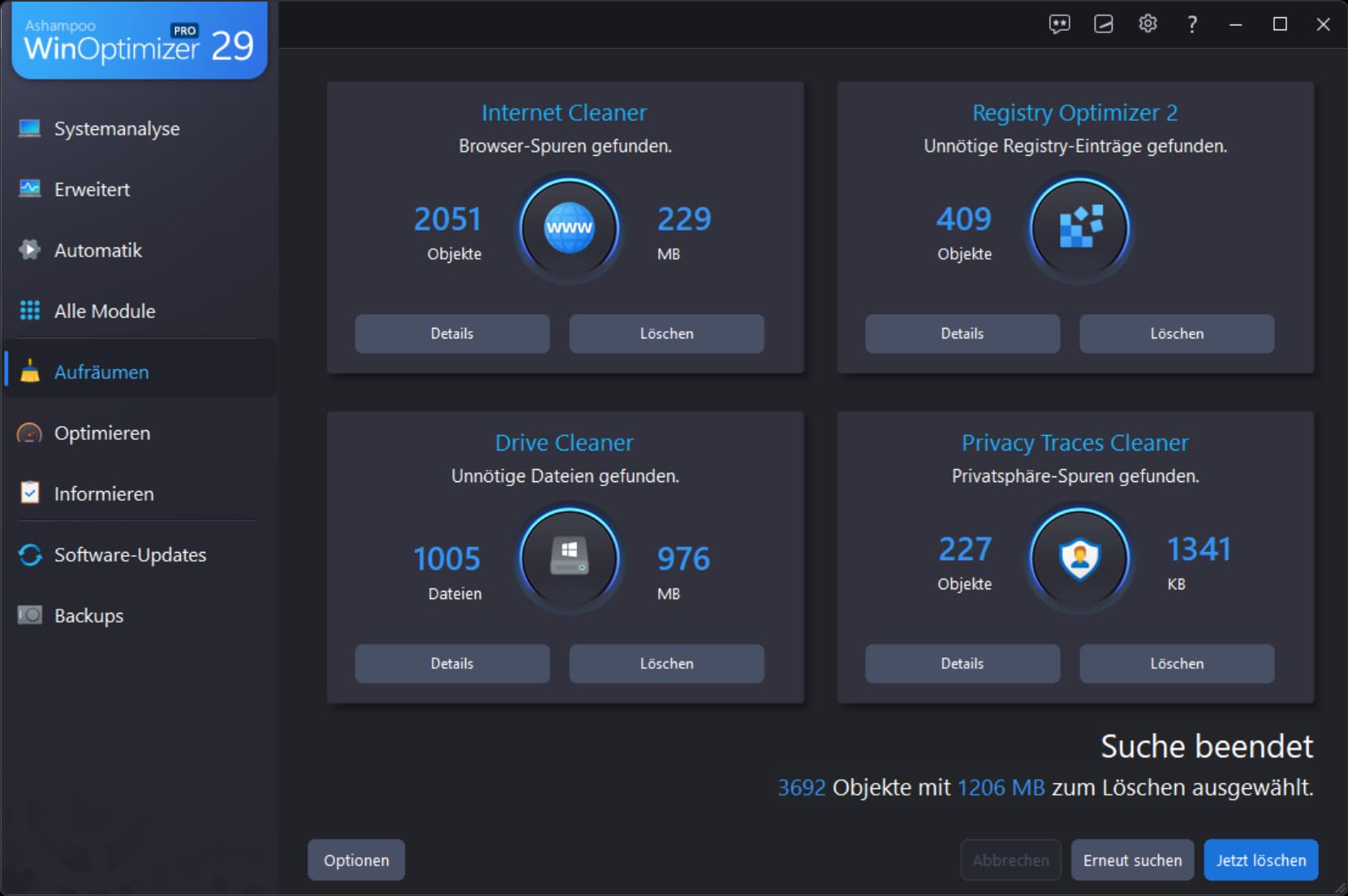Click the Registry Optimizer 2 title

point(1075,113)
